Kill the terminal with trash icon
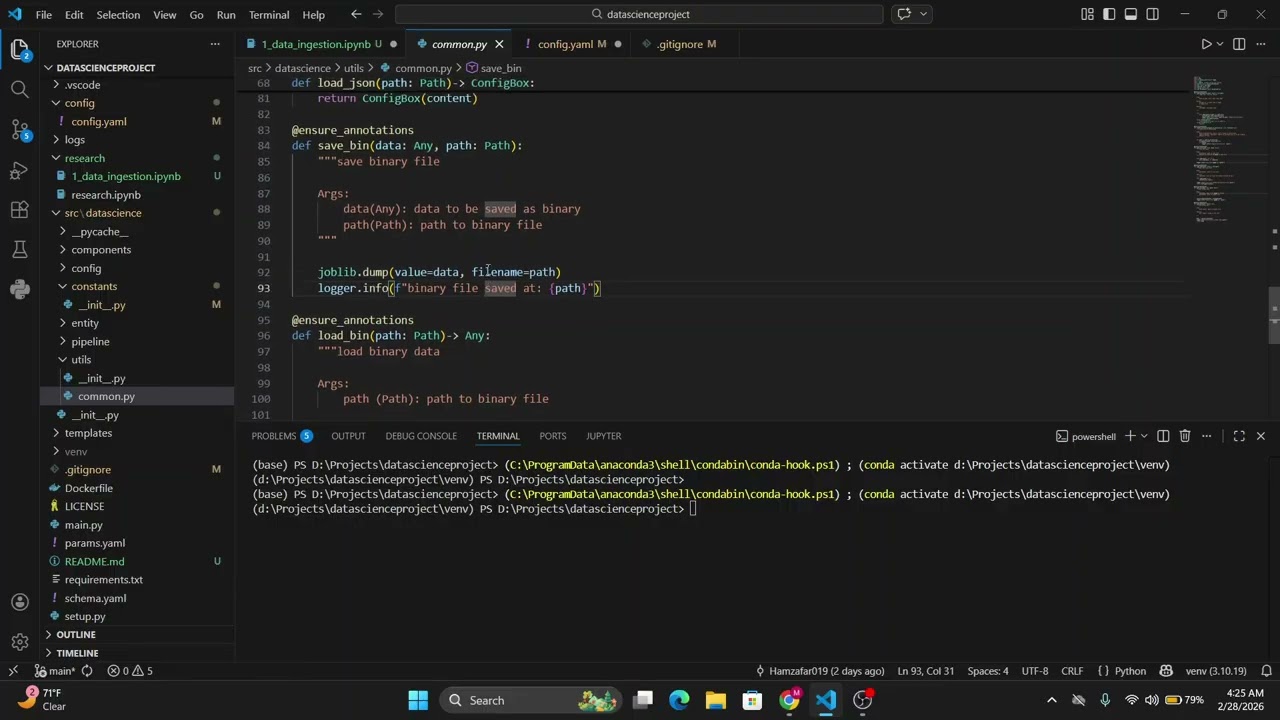Screen dimensions: 1280x720 coord(1185,436)
